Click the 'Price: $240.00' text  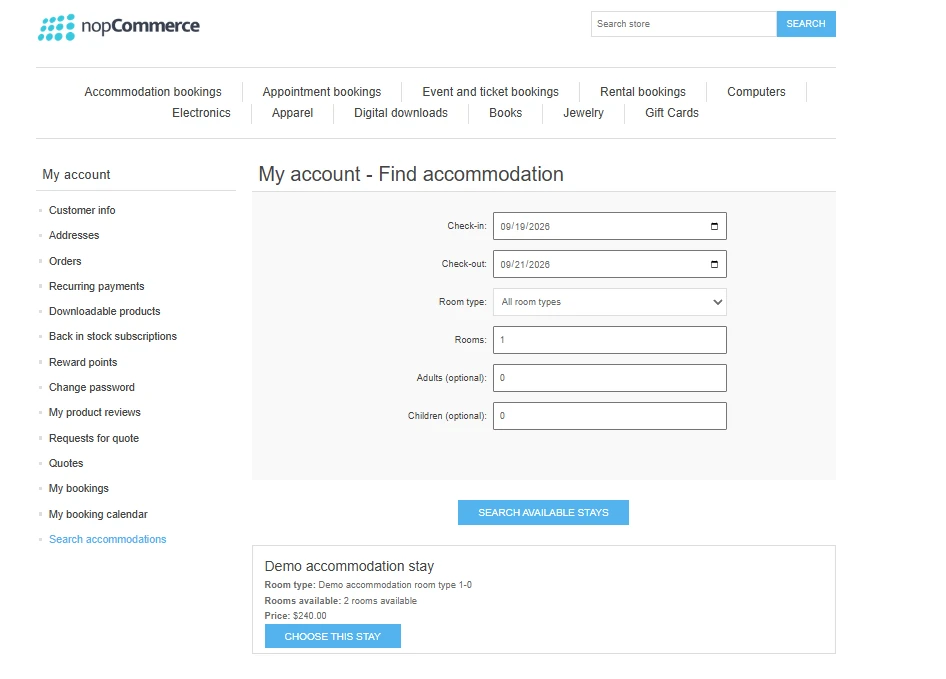point(296,616)
